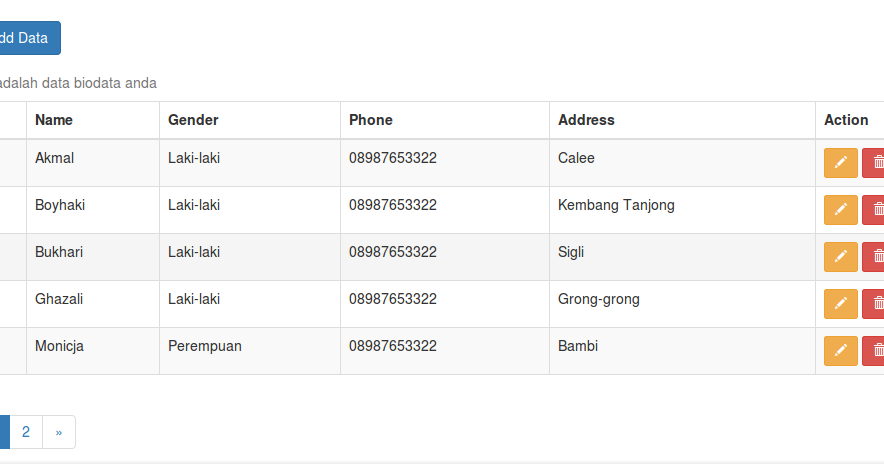The image size is (884, 464).
Task: Click the Phone column header
Action: [371, 120]
